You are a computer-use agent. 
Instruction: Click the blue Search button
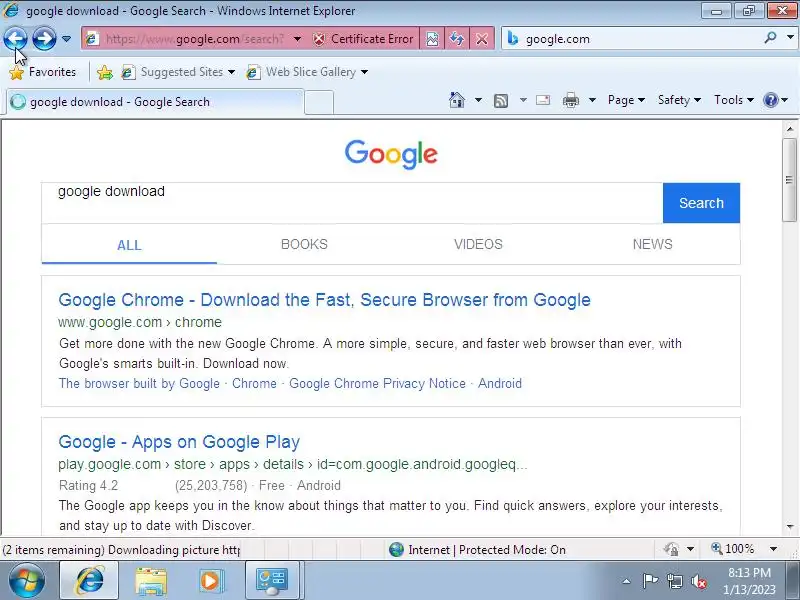point(701,203)
